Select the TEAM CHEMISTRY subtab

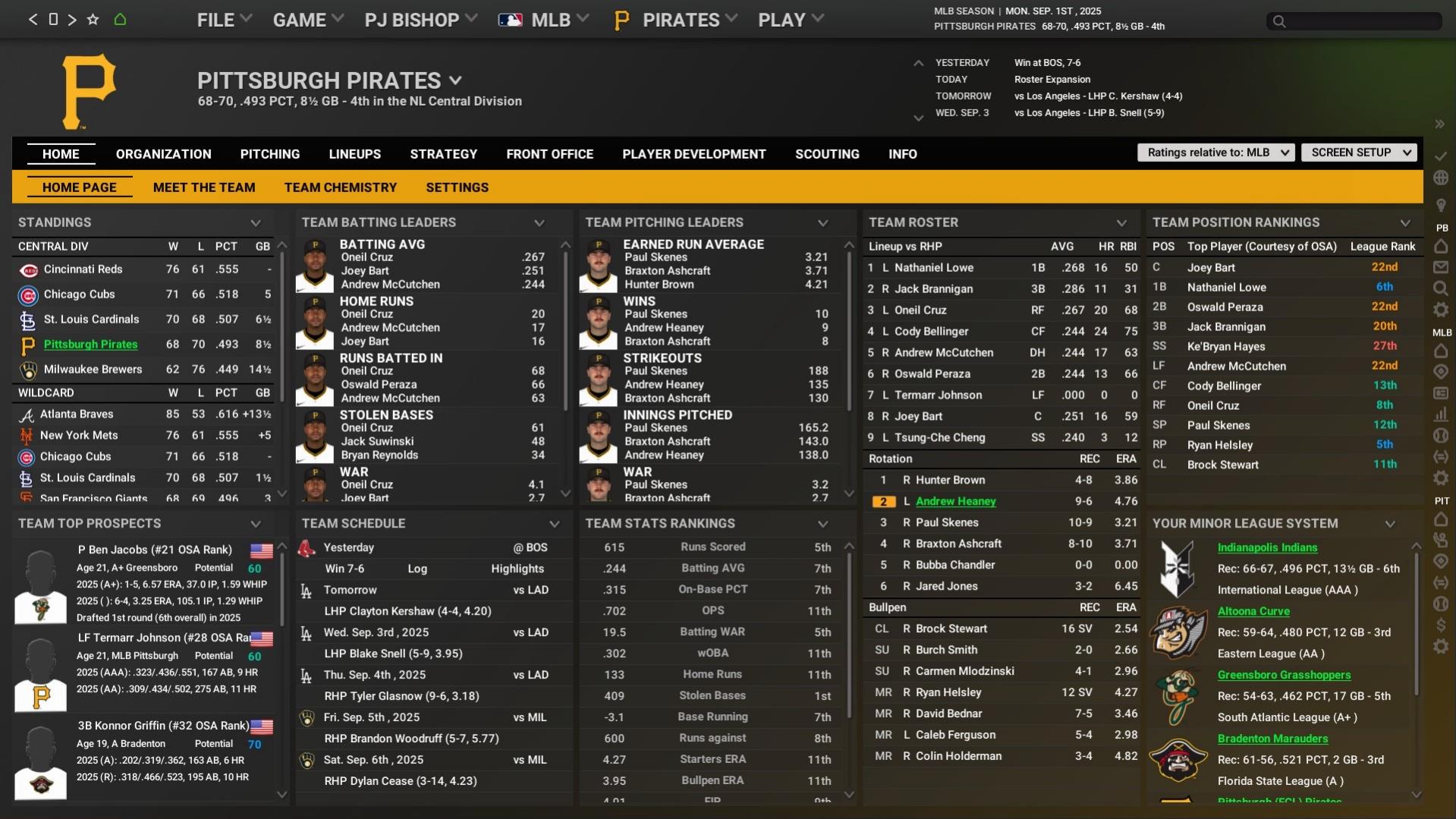tap(340, 187)
